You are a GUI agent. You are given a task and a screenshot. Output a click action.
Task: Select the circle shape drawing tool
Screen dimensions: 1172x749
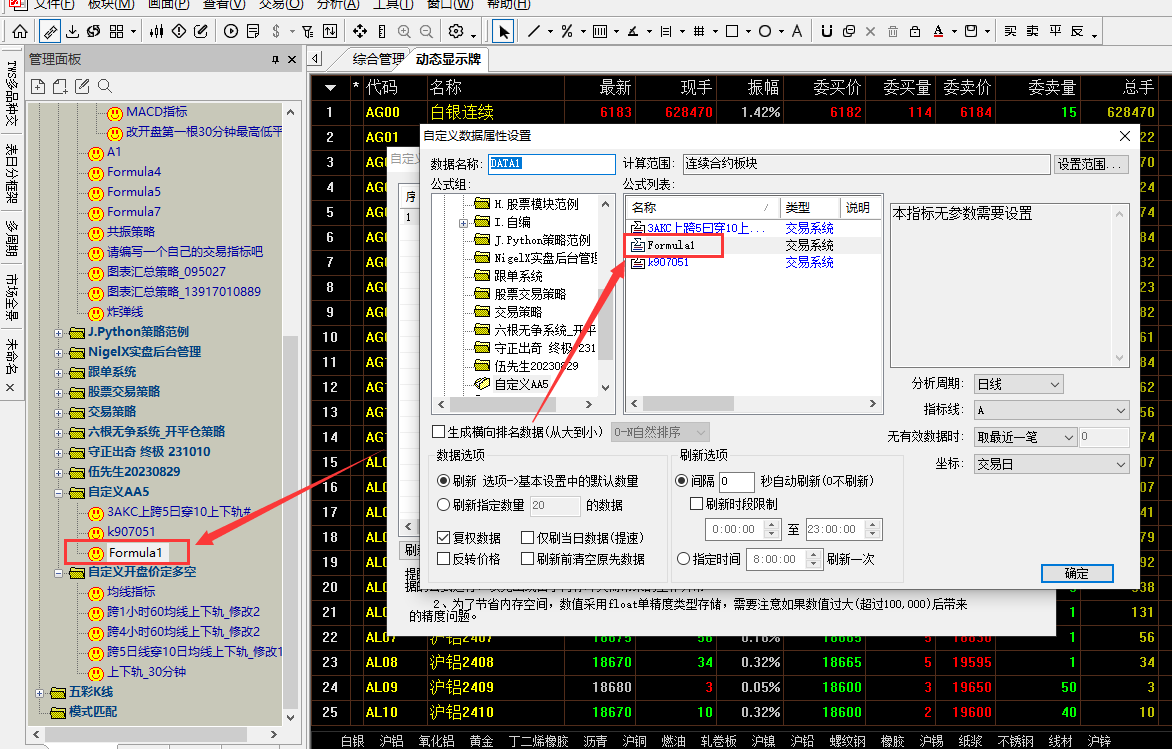tap(765, 31)
